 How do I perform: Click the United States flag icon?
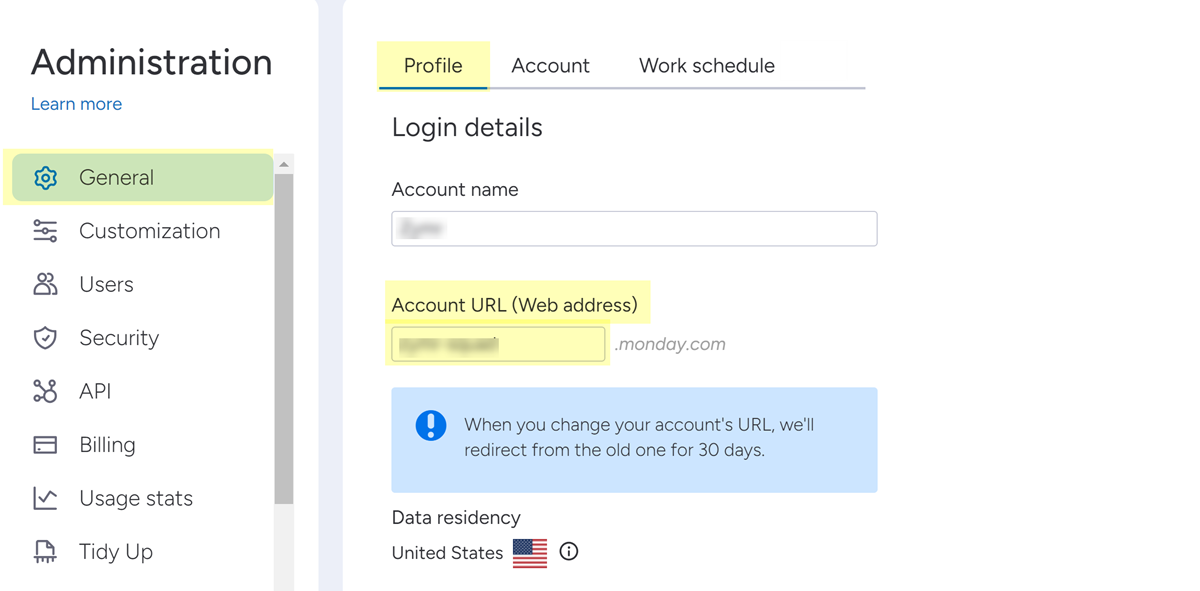pyautogui.click(x=530, y=553)
